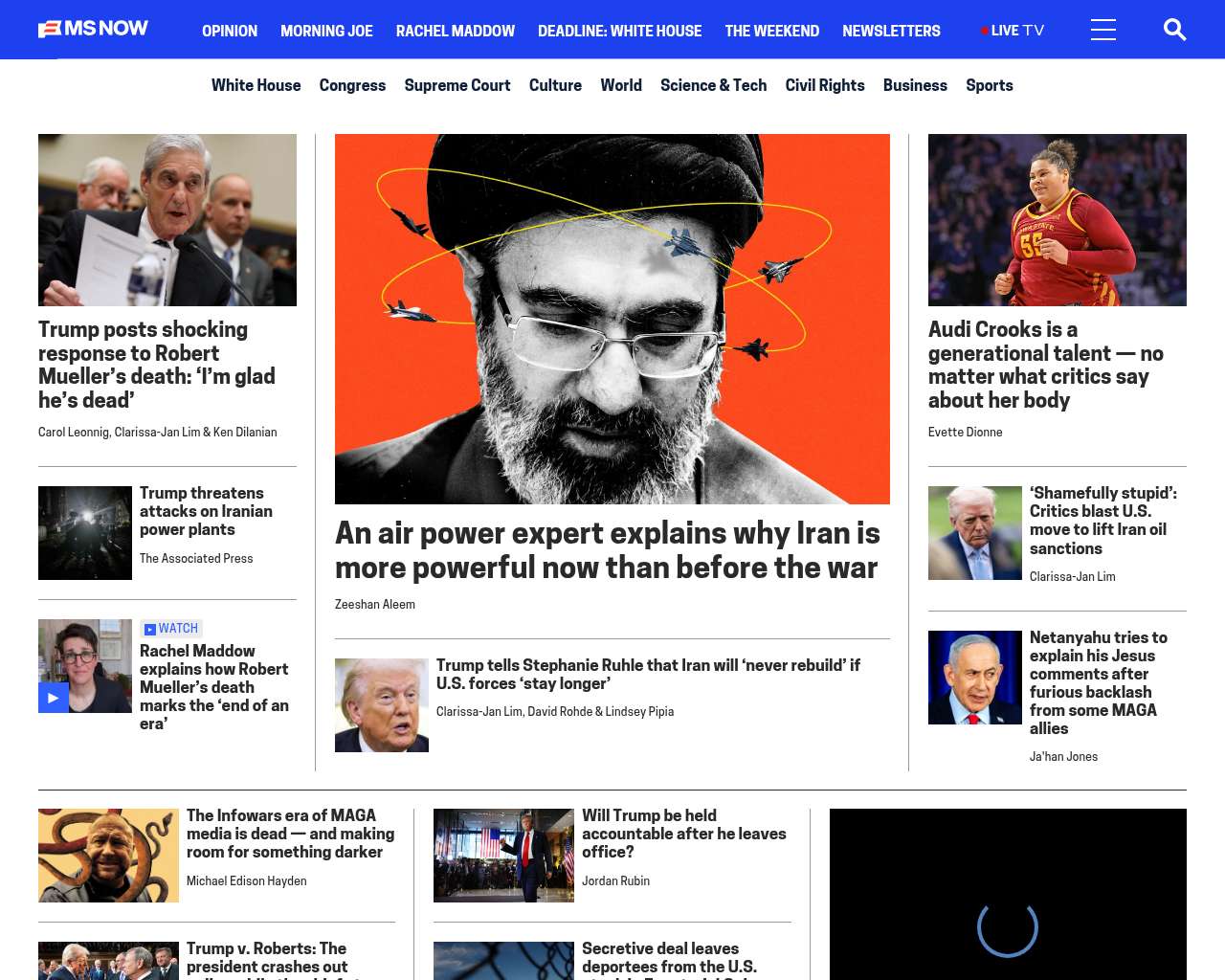The image size is (1225, 980).
Task: Watch Live TV
Action: click(1013, 31)
